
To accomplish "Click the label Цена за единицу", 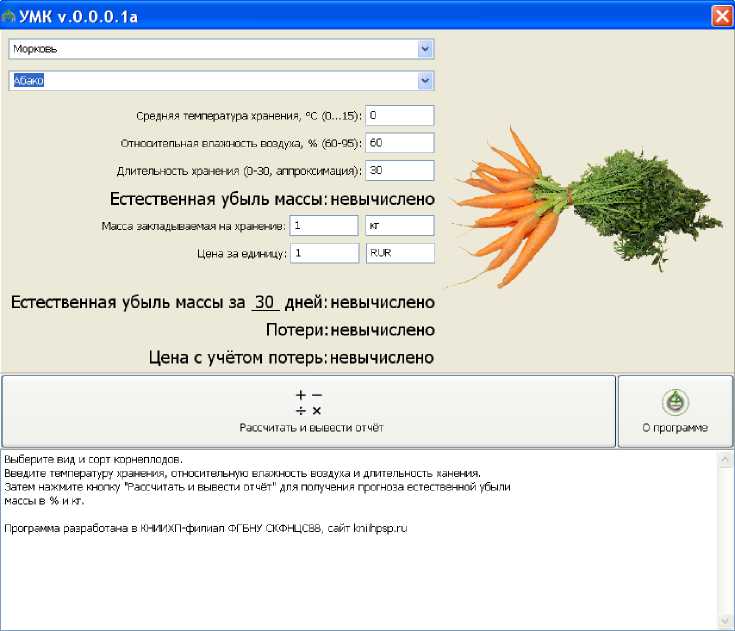I will click(x=242, y=254).
